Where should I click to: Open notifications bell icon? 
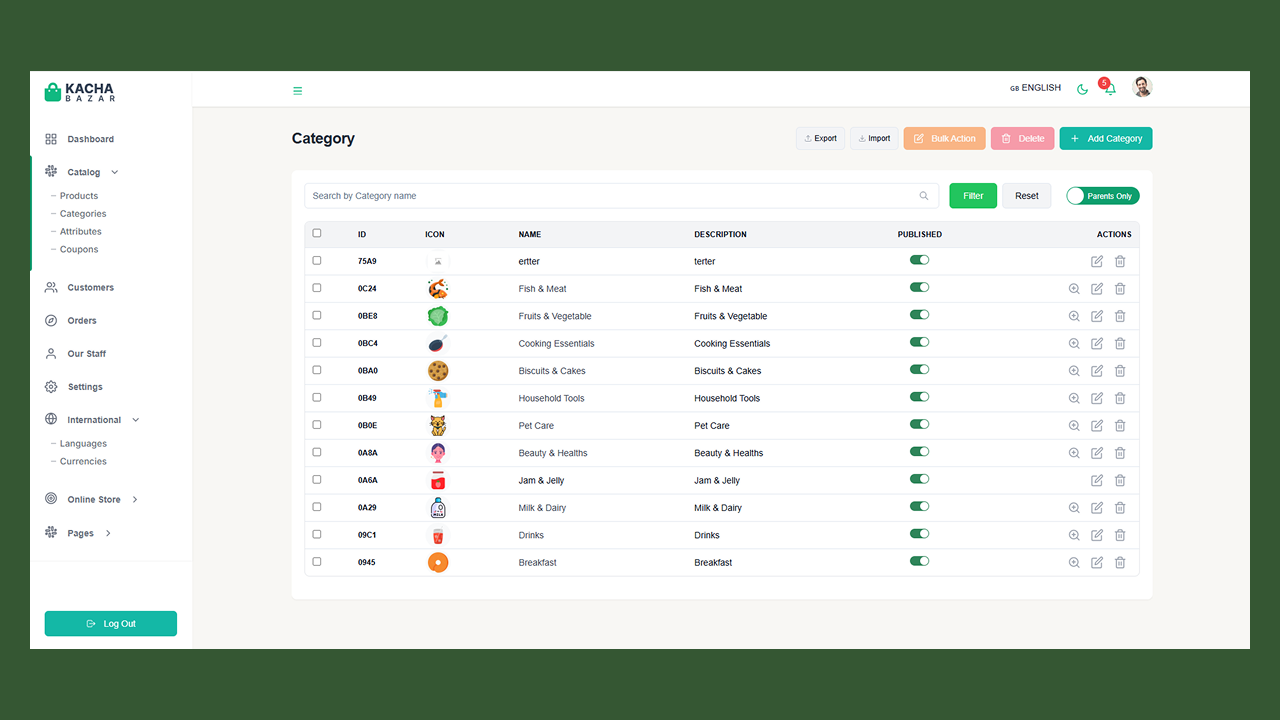1110,89
